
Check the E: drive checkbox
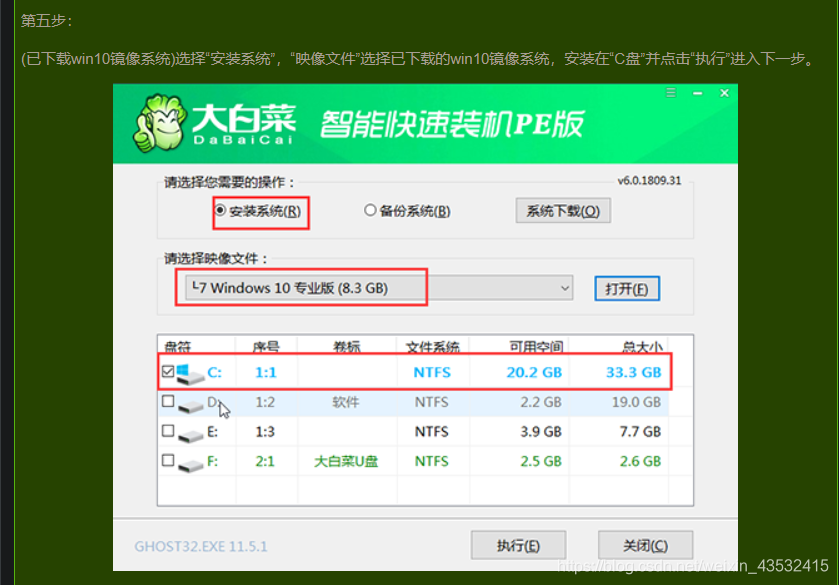168,430
